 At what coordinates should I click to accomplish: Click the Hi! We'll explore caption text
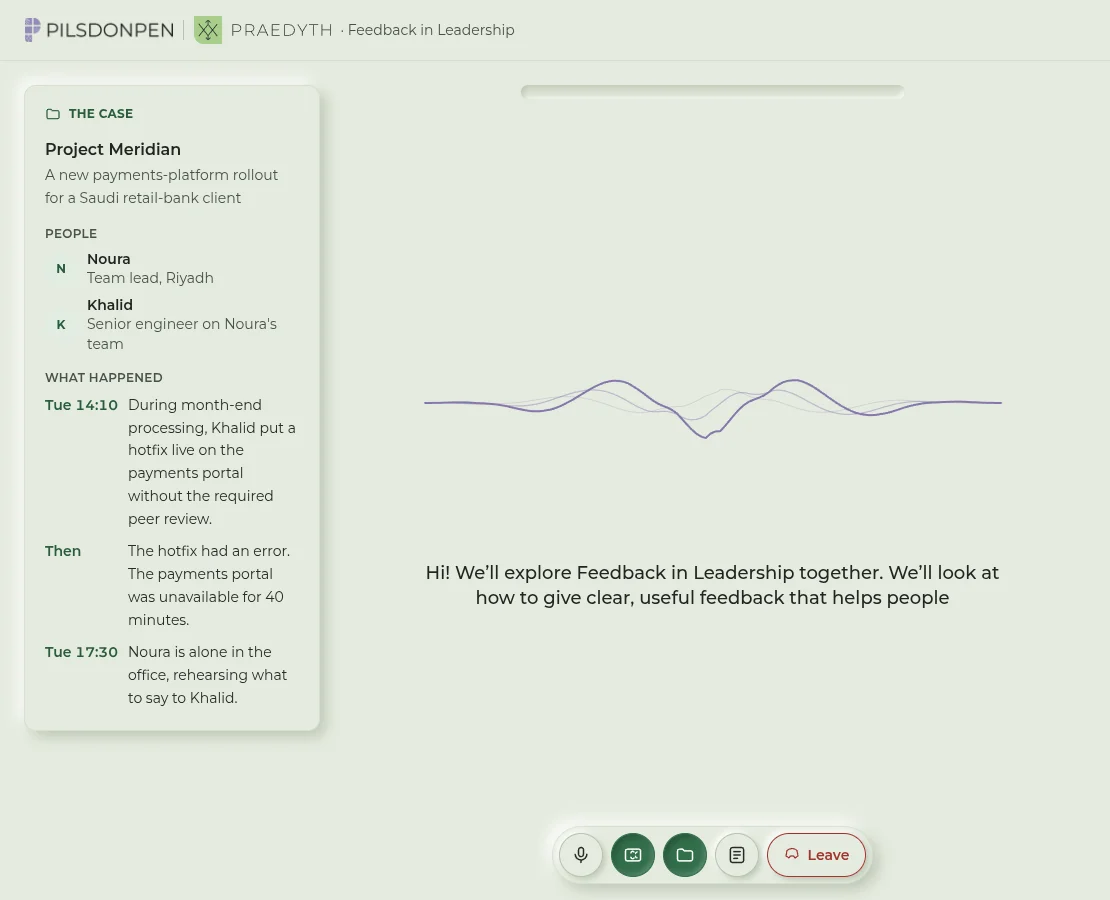tap(712, 585)
